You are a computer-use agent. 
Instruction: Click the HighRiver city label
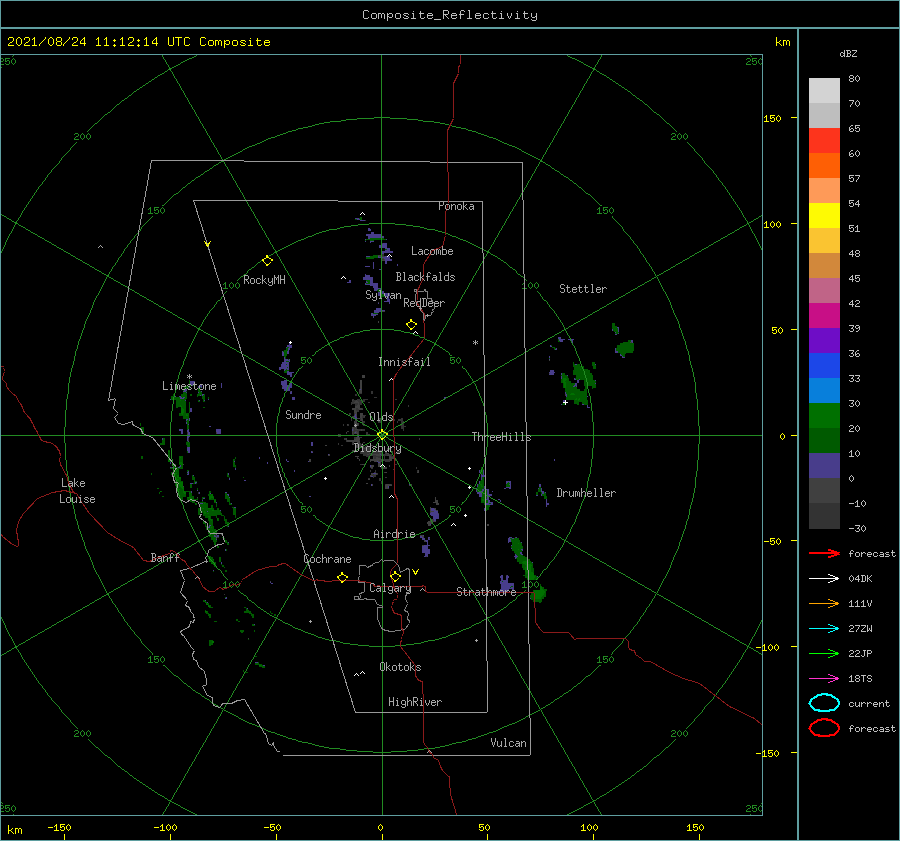[x=415, y=702]
